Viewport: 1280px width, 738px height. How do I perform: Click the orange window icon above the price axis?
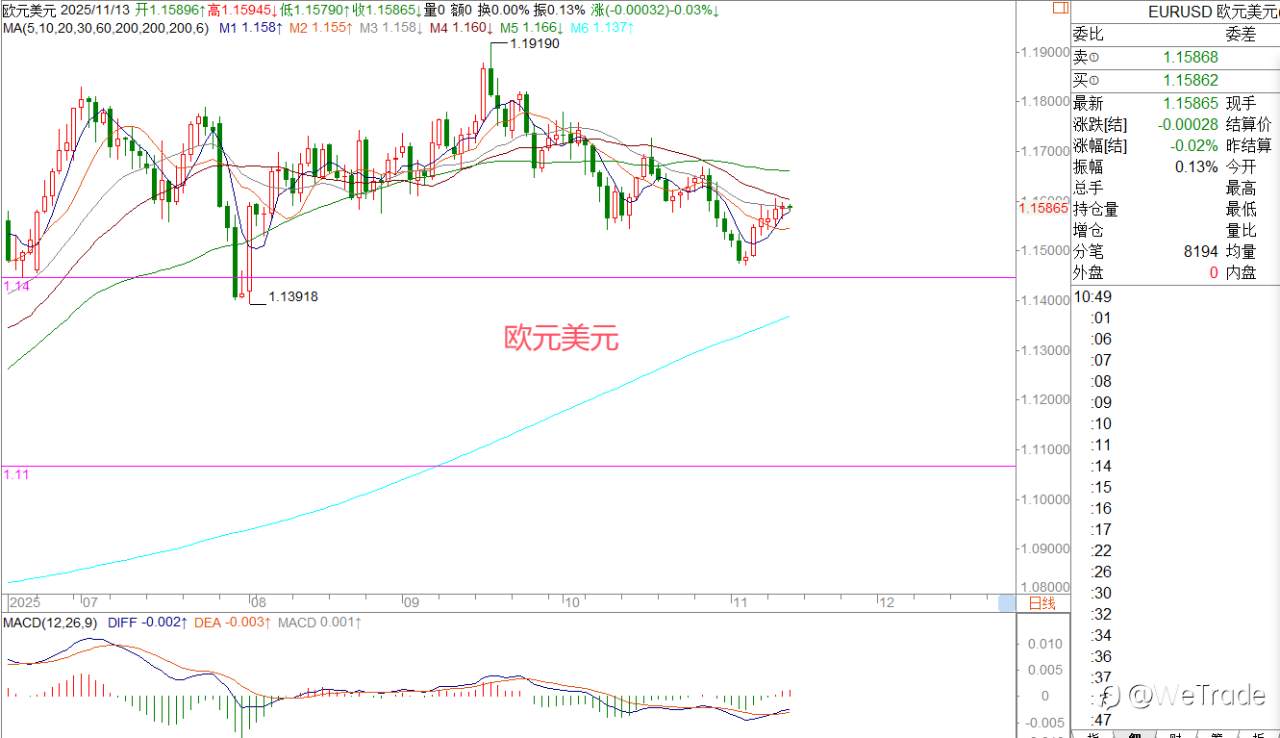pyautogui.click(x=1060, y=7)
